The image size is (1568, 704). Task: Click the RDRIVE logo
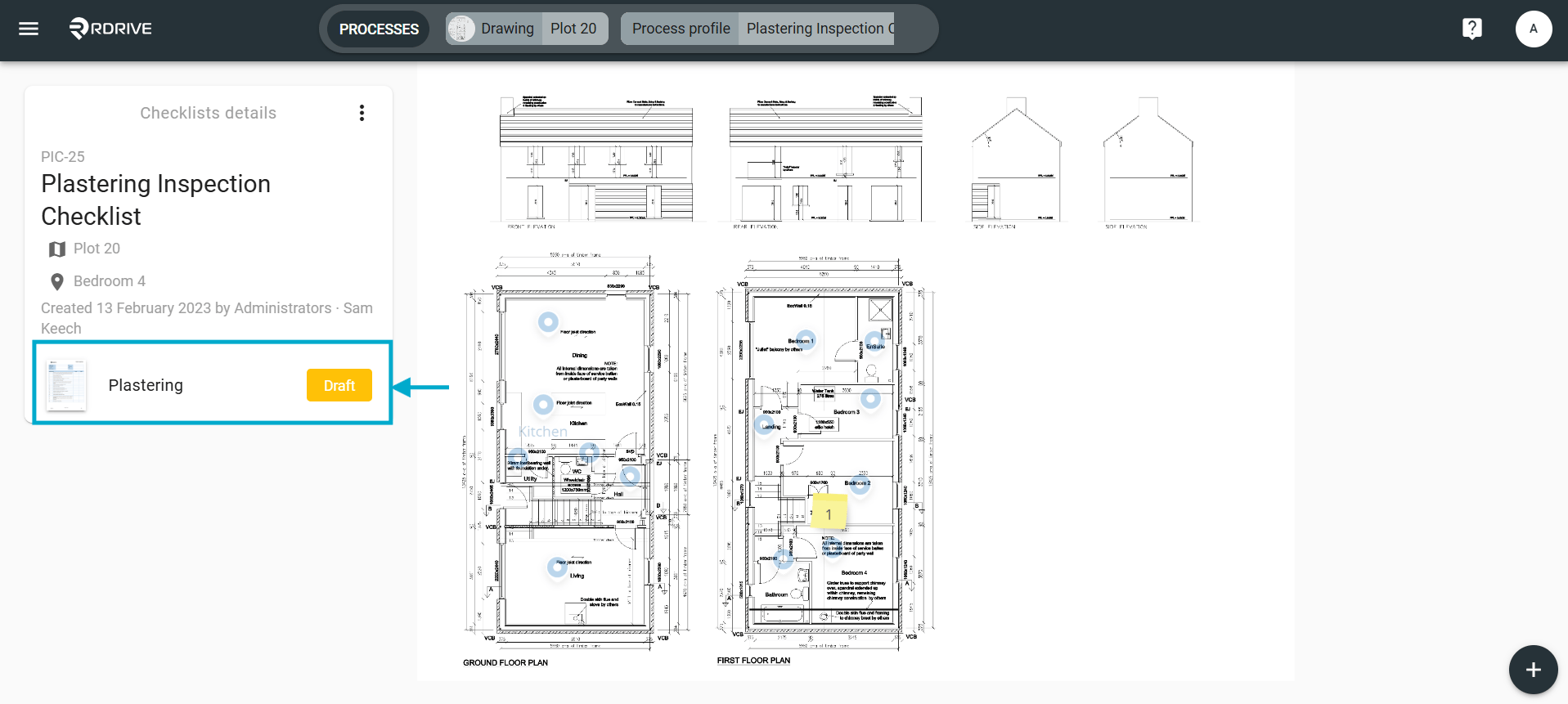pyautogui.click(x=110, y=29)
